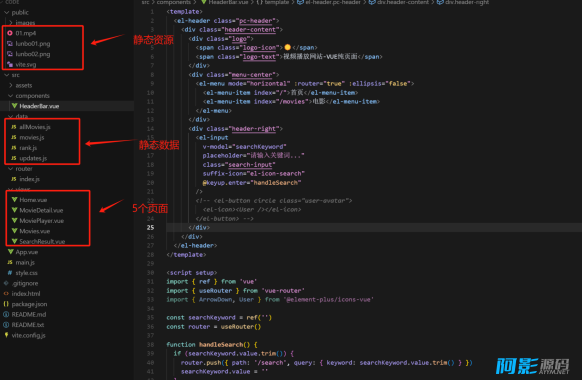582x380 pixels.
Task: Click the el-header.pc-header breadcrumb segment
Action: [333, 2]
